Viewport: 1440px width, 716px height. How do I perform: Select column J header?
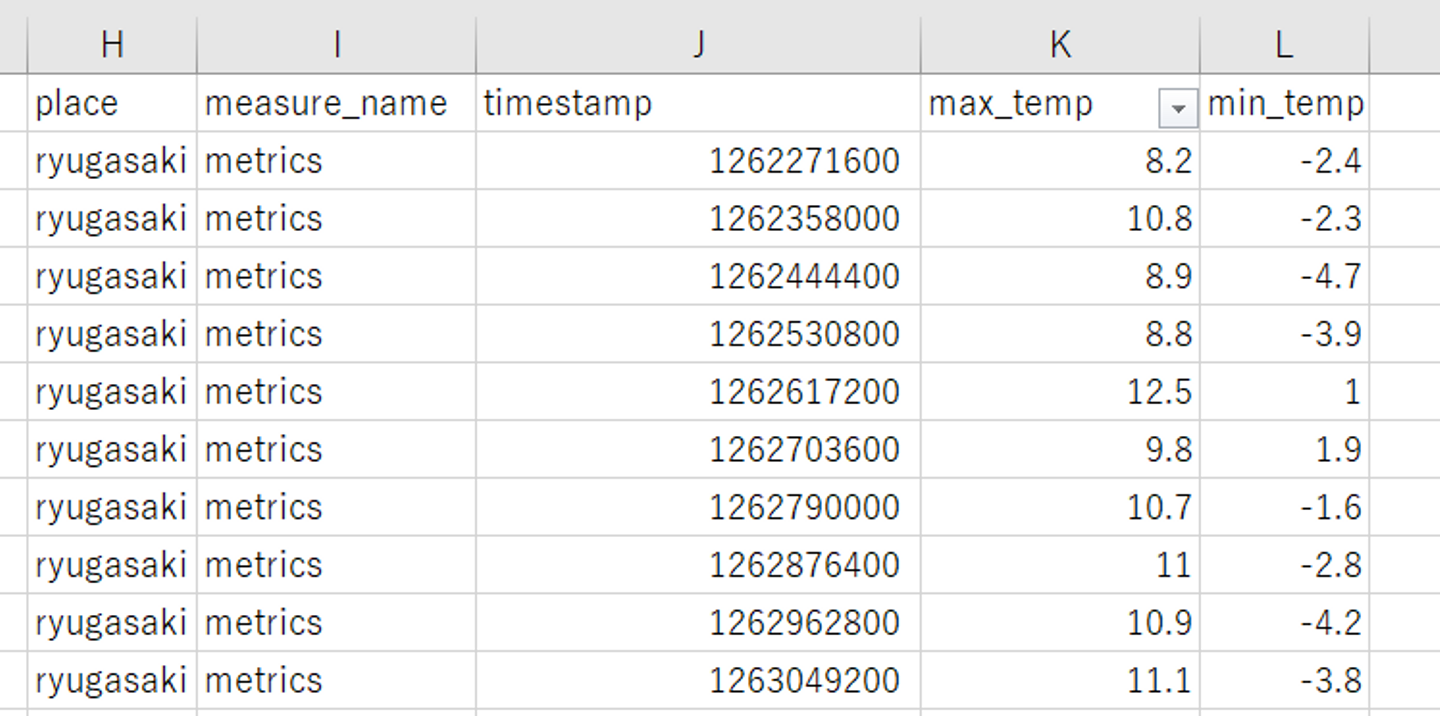(698, 44)
